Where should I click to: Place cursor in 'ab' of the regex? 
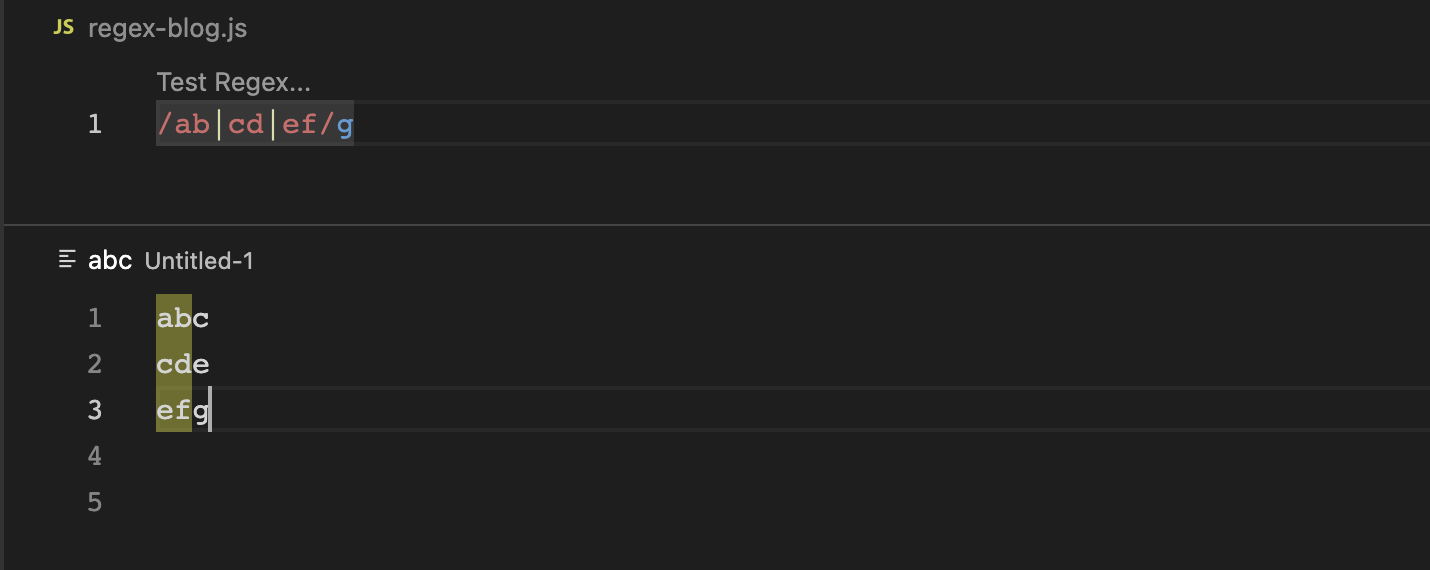tap(192, 125)
